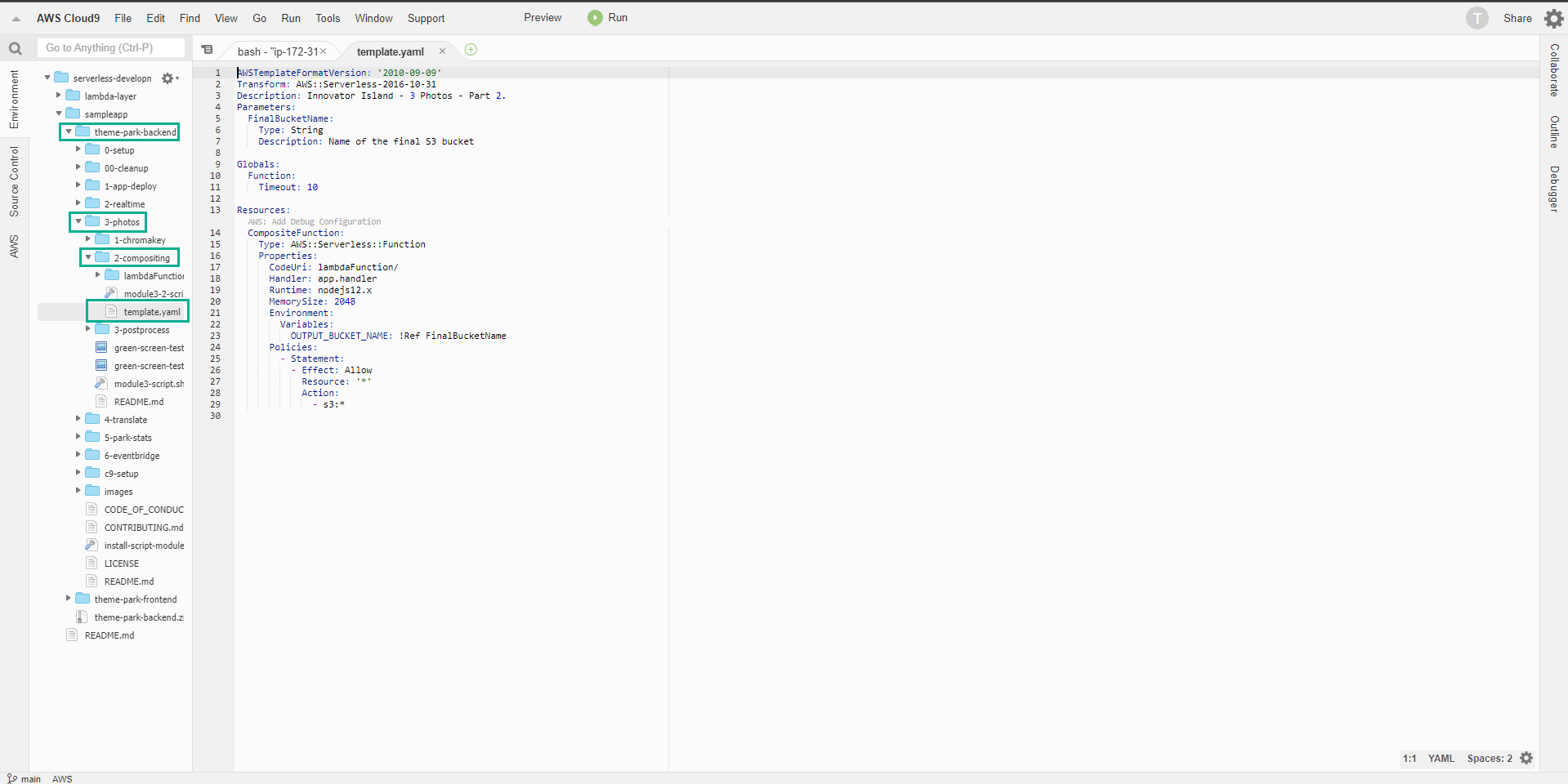Click the 1:1 cursor position indicator
This screenshot has height=784, width=1568.
pyautogui.click(x=1409, y=759)
